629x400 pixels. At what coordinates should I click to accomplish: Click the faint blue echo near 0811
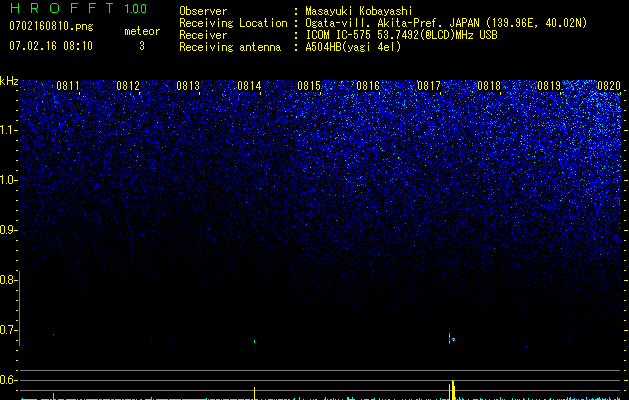53,335
